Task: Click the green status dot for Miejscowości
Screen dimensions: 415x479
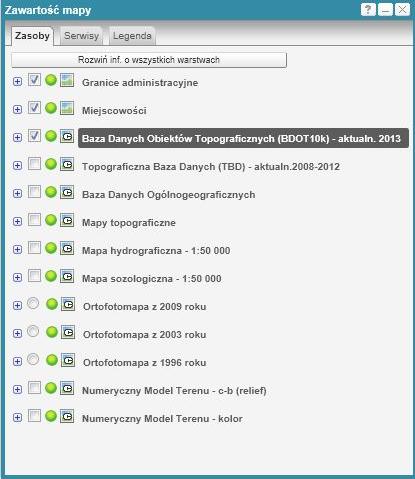Action: (x=51, y=108)
